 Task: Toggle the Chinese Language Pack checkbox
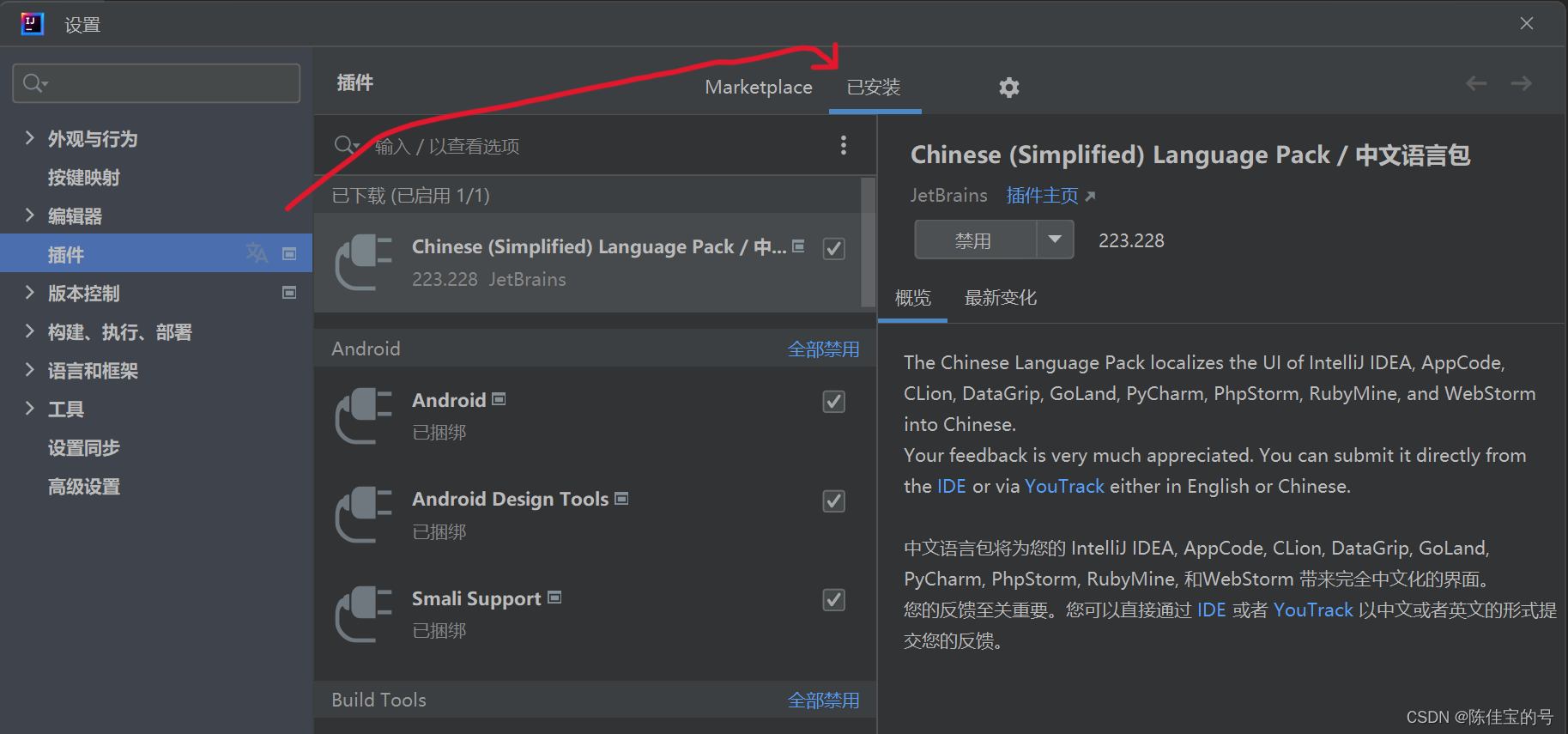coord(834,248)
